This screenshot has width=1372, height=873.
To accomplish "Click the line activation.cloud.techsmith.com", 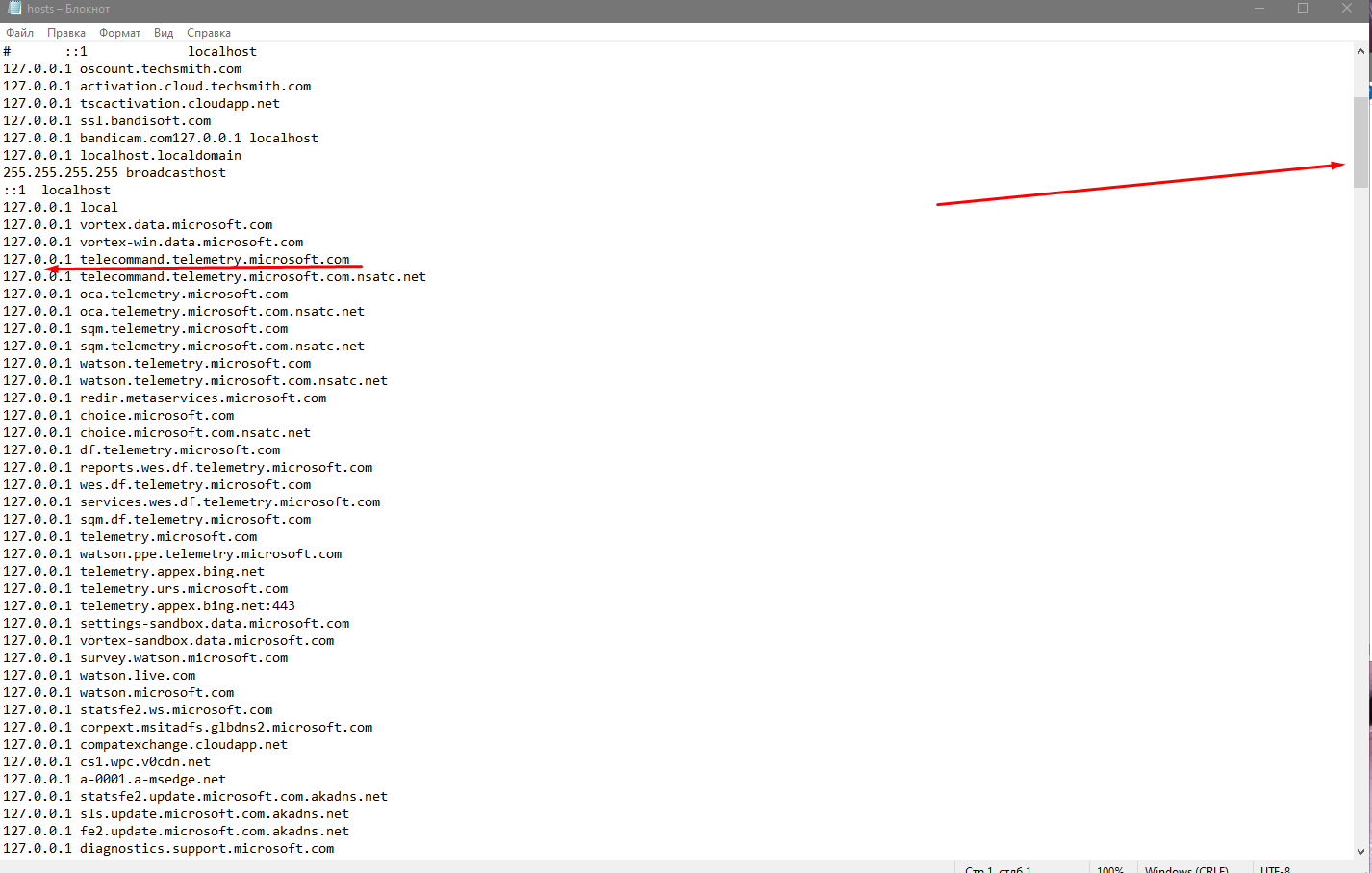I will (x=157, y=87).
